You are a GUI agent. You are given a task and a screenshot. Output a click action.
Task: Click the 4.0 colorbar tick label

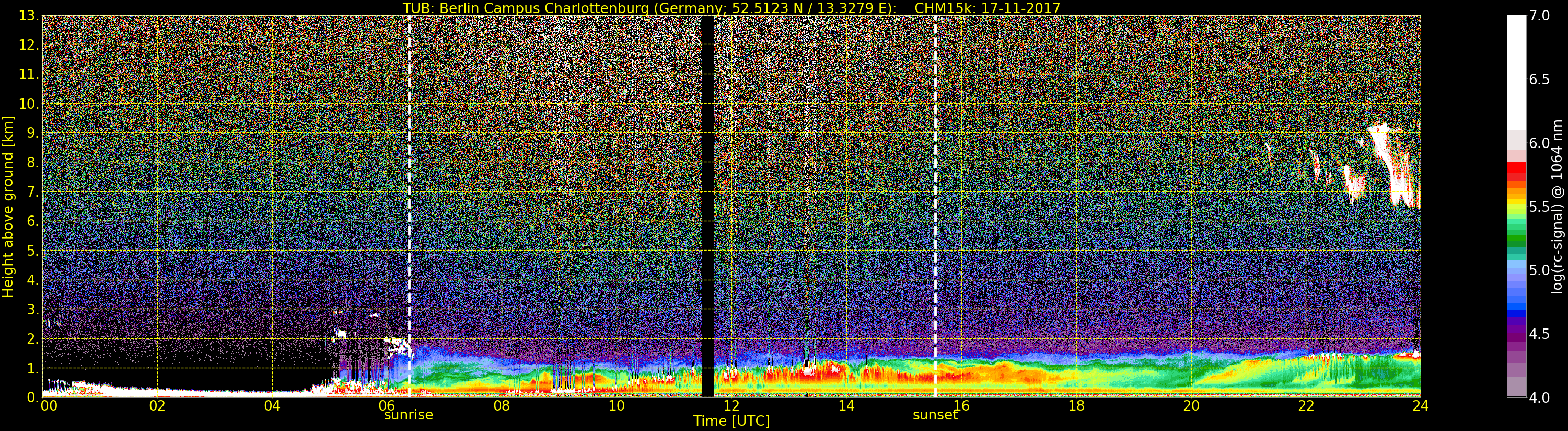tap(1539, 398)
